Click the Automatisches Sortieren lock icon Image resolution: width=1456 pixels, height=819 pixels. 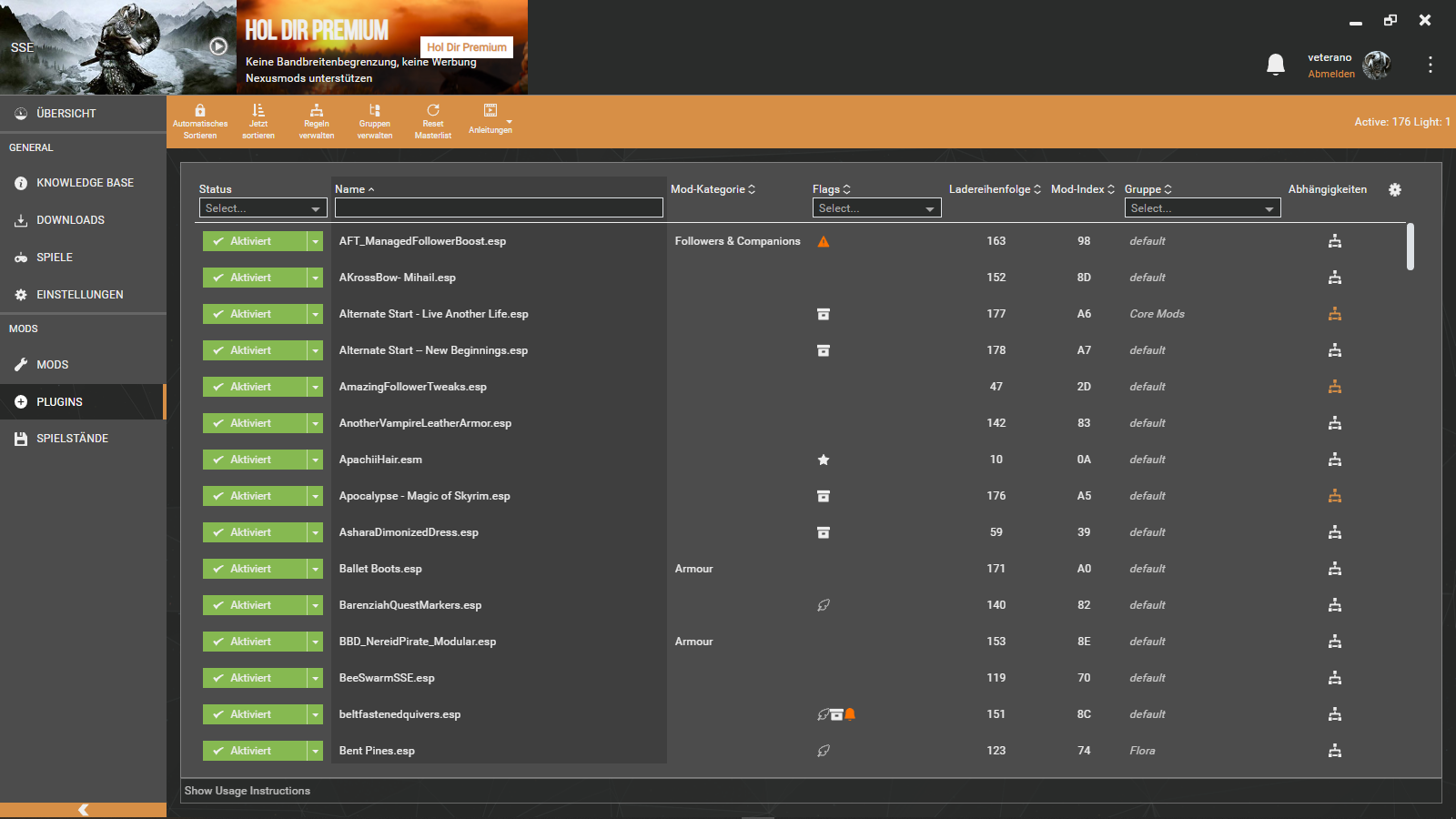200,111
